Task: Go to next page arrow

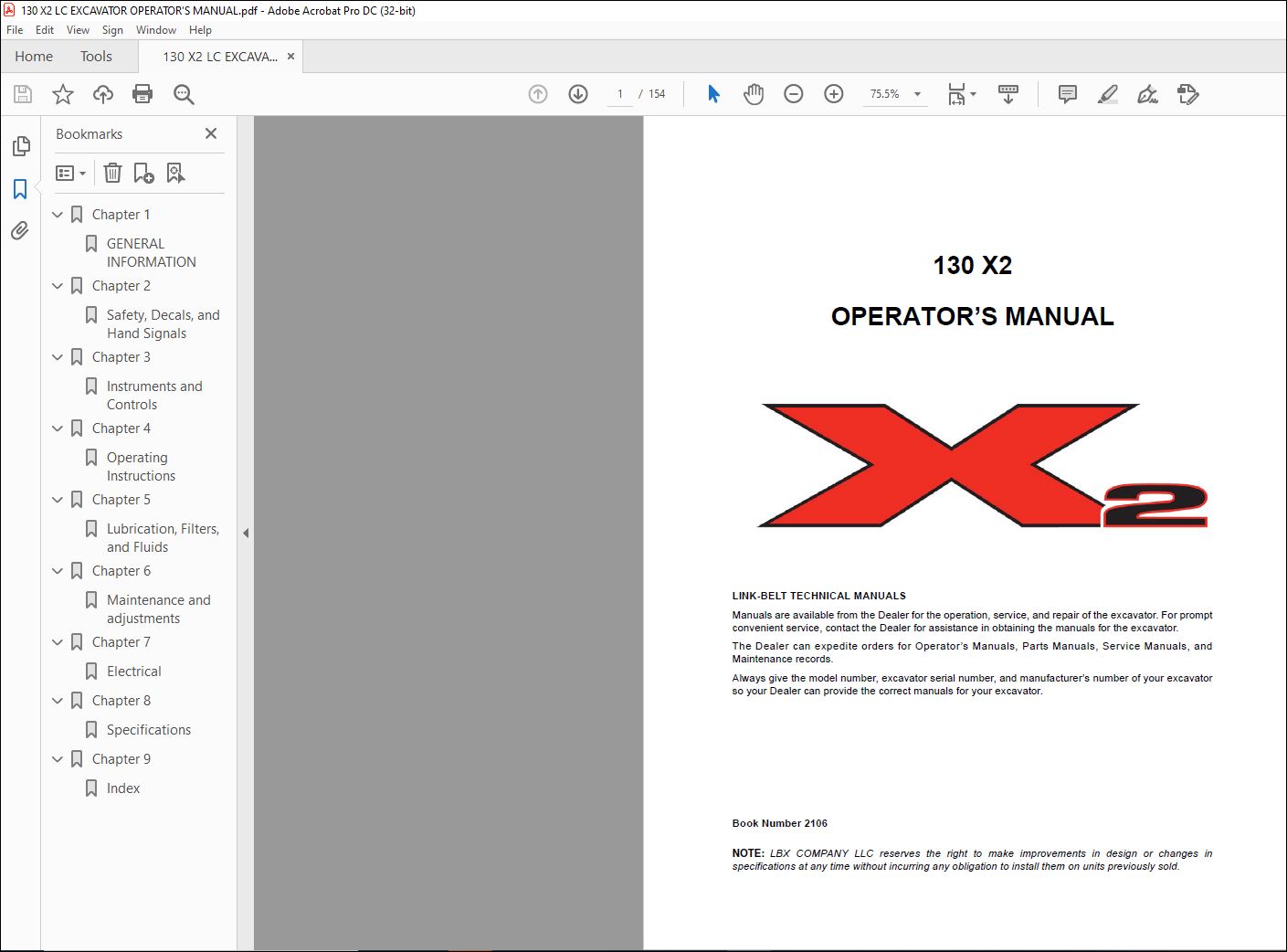Action: coord(578,94)
